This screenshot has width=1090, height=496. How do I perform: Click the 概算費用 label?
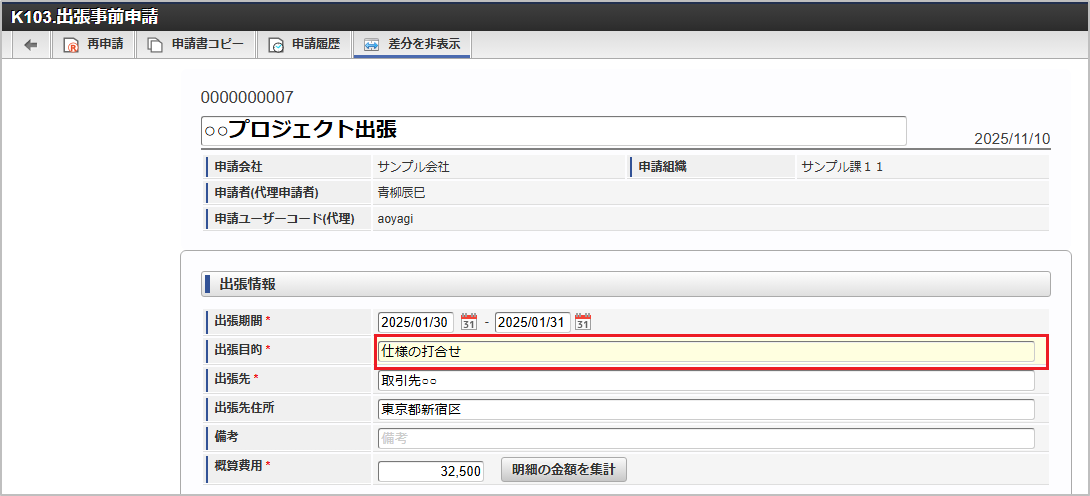238,464
